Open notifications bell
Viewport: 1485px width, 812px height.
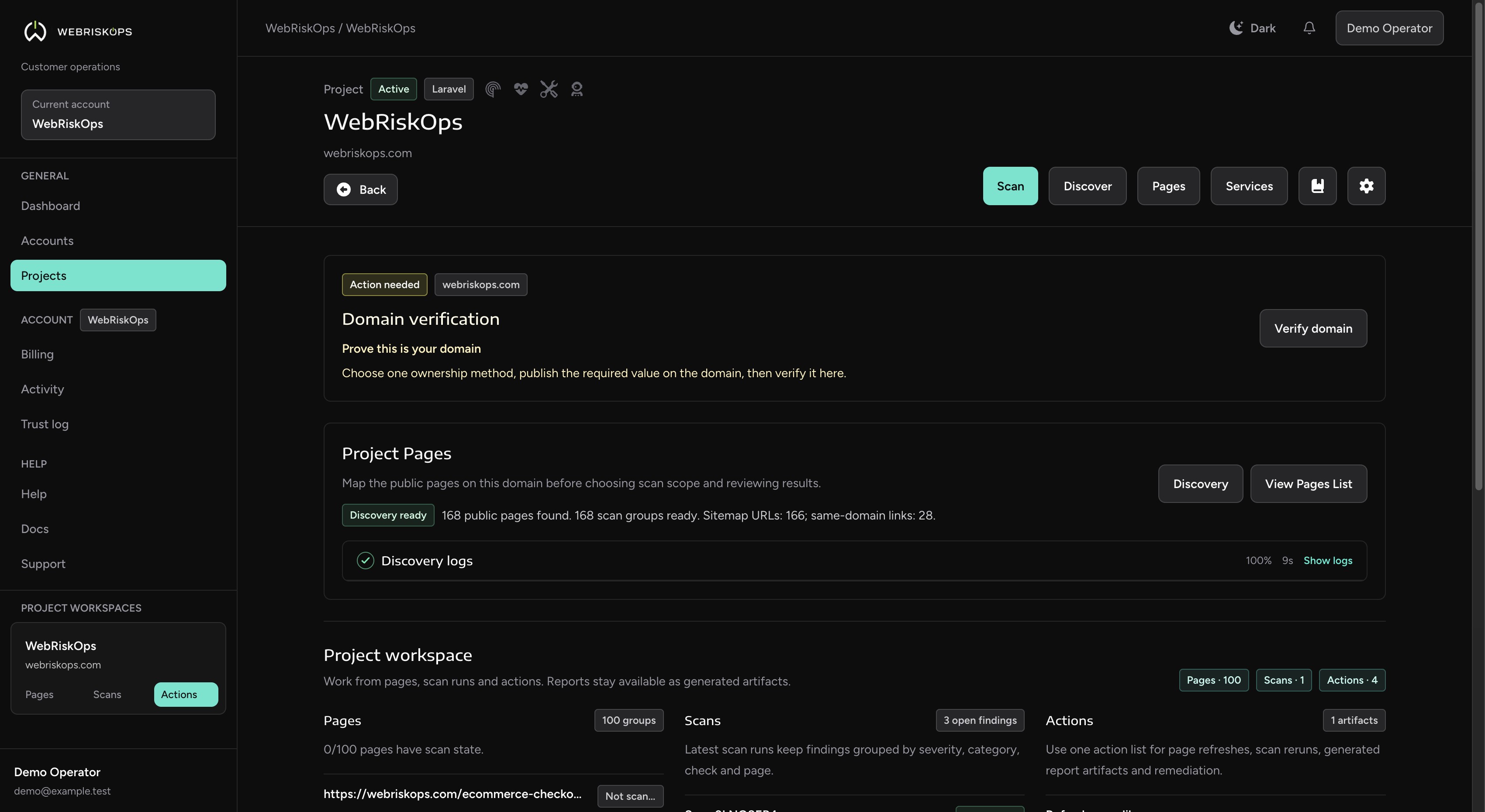1309,28
